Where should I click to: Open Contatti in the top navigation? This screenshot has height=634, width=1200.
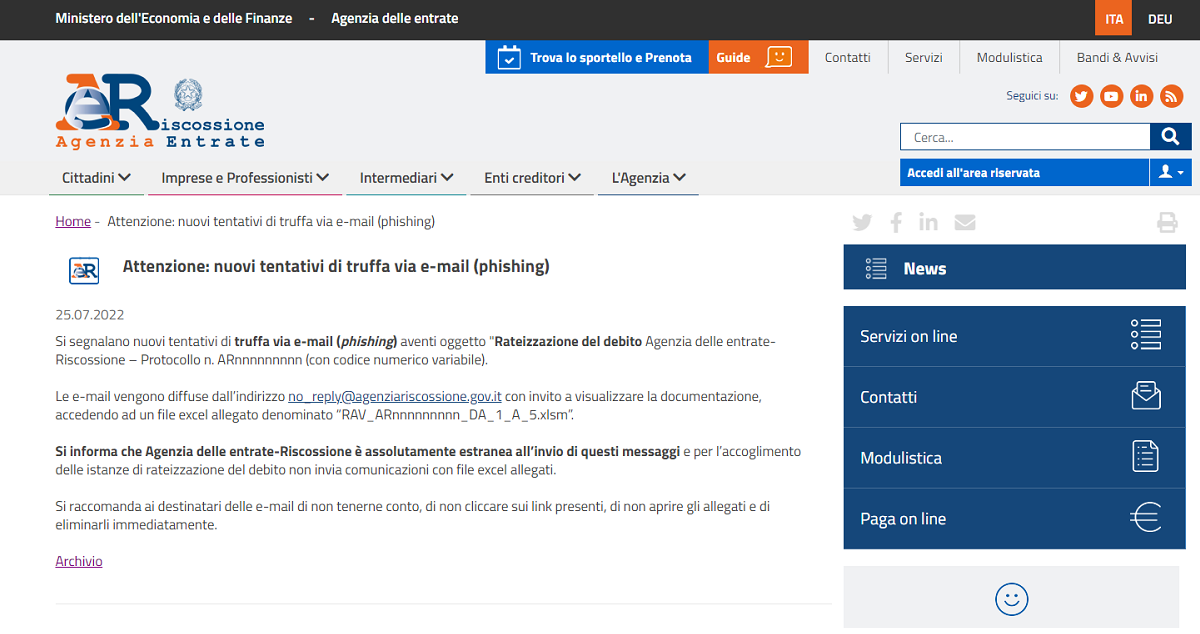[x=848, y=57]
